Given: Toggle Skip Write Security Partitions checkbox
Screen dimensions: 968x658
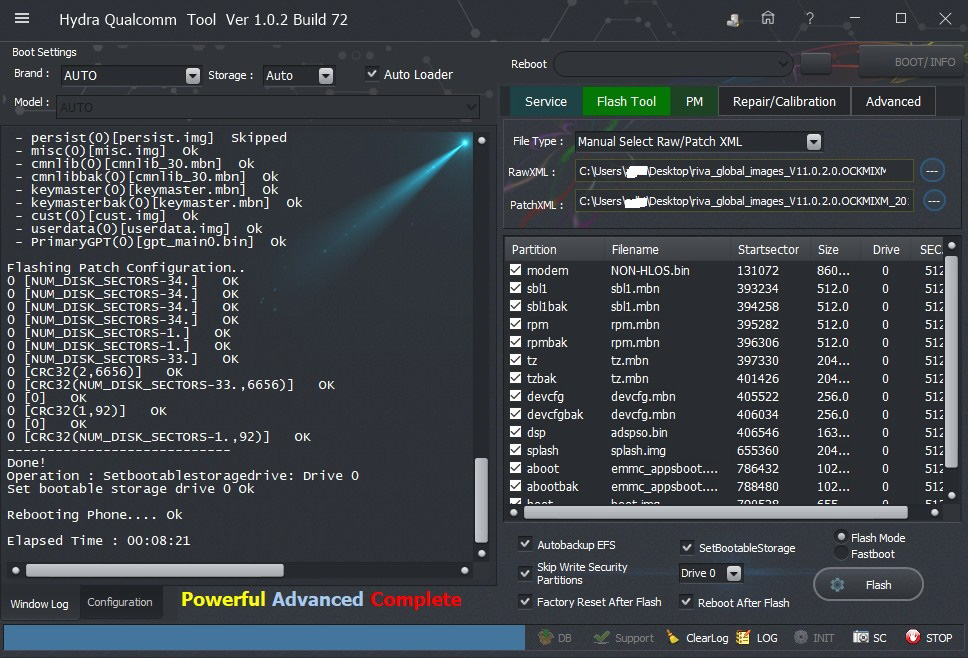Looking at the screenshot, I should tap(525, 573).
